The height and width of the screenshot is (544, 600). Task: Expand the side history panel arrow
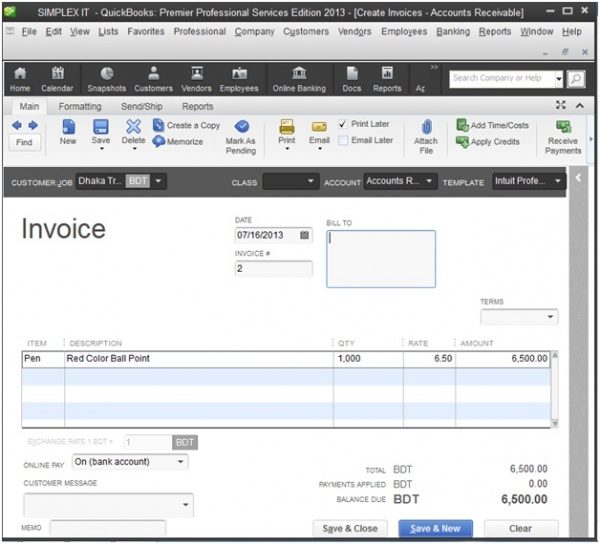[x=578, y=178]
